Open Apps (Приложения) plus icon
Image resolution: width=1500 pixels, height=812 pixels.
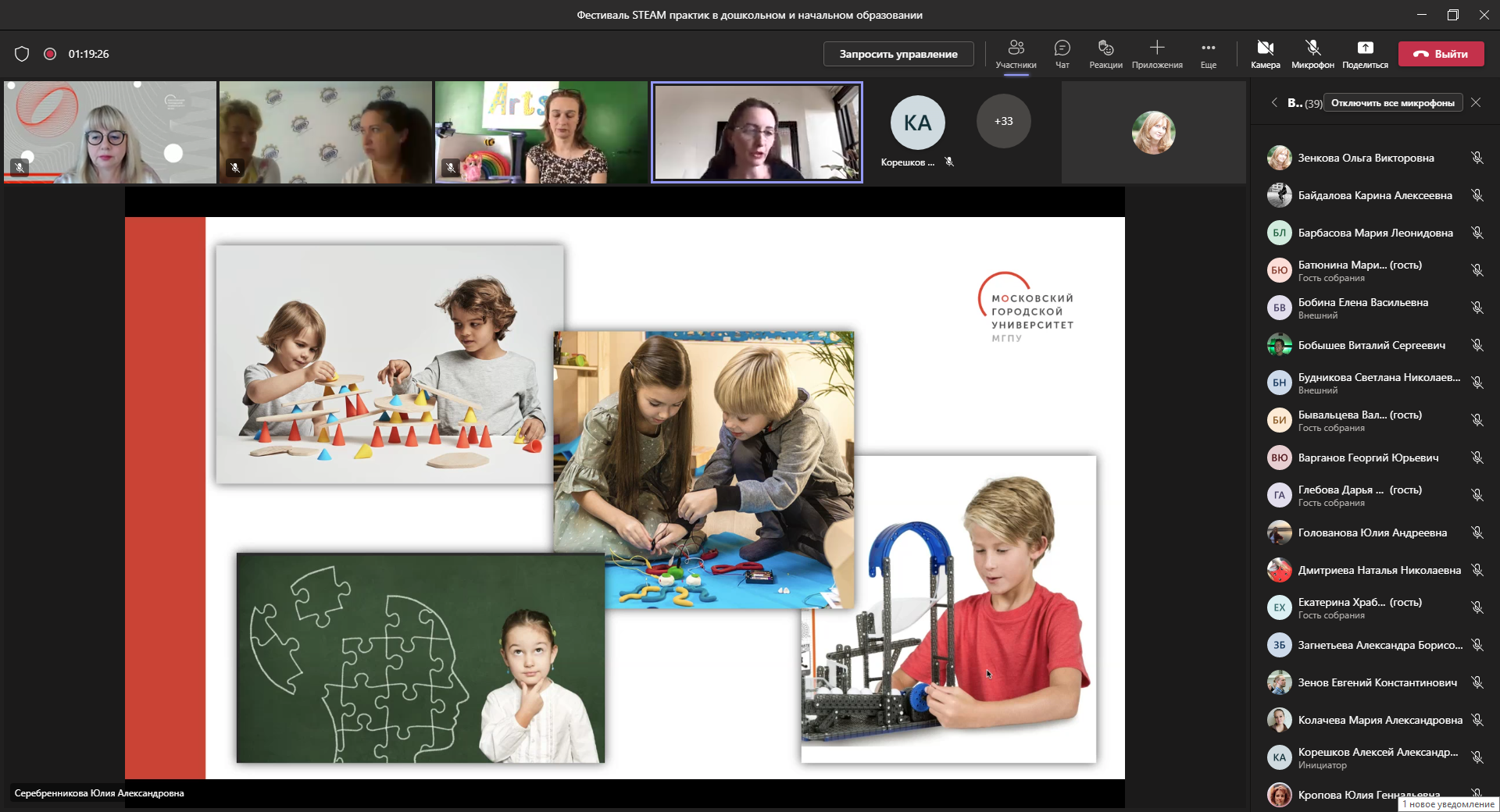[x=1157, y=53]
